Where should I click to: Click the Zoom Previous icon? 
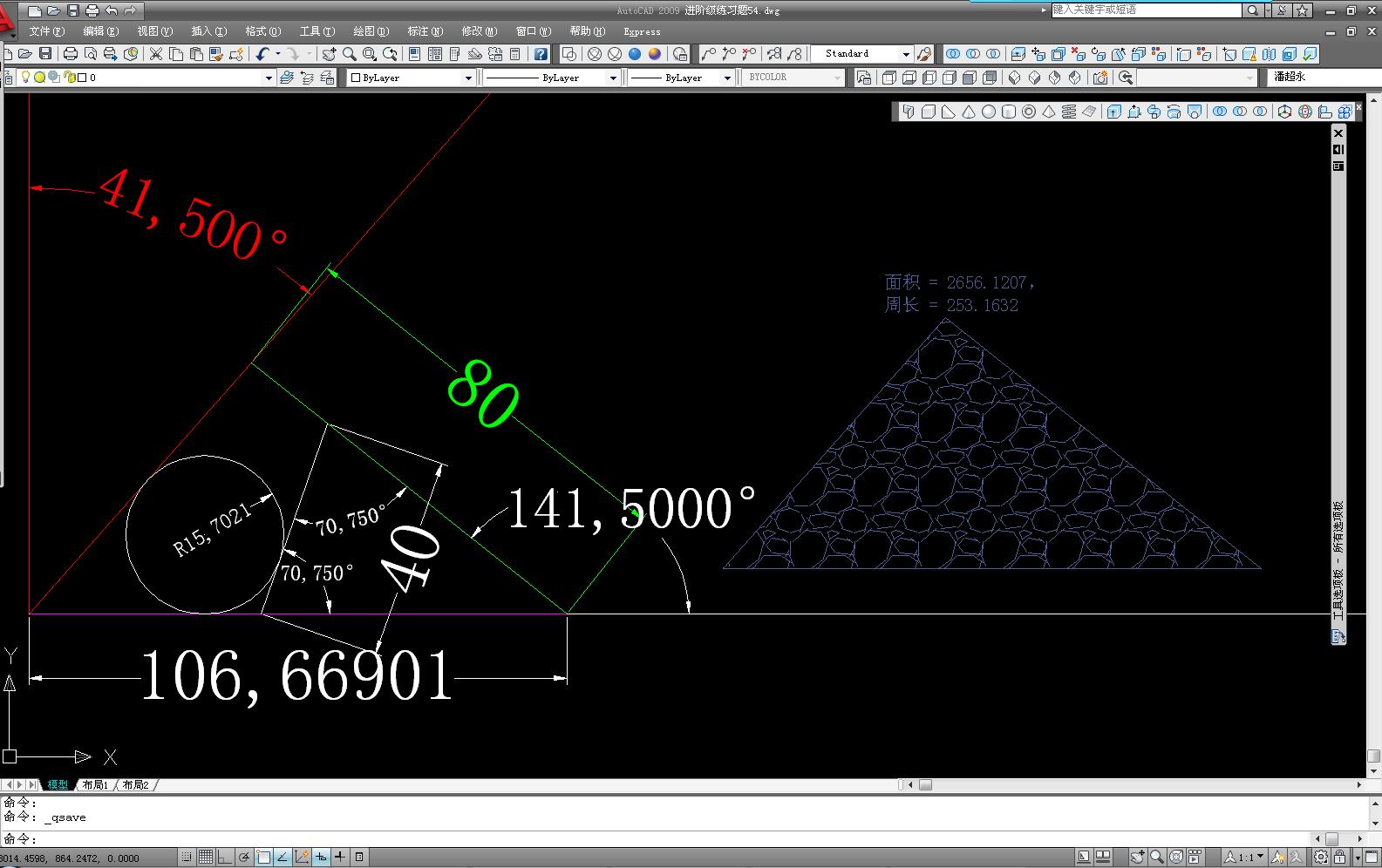tap(390, 54)
